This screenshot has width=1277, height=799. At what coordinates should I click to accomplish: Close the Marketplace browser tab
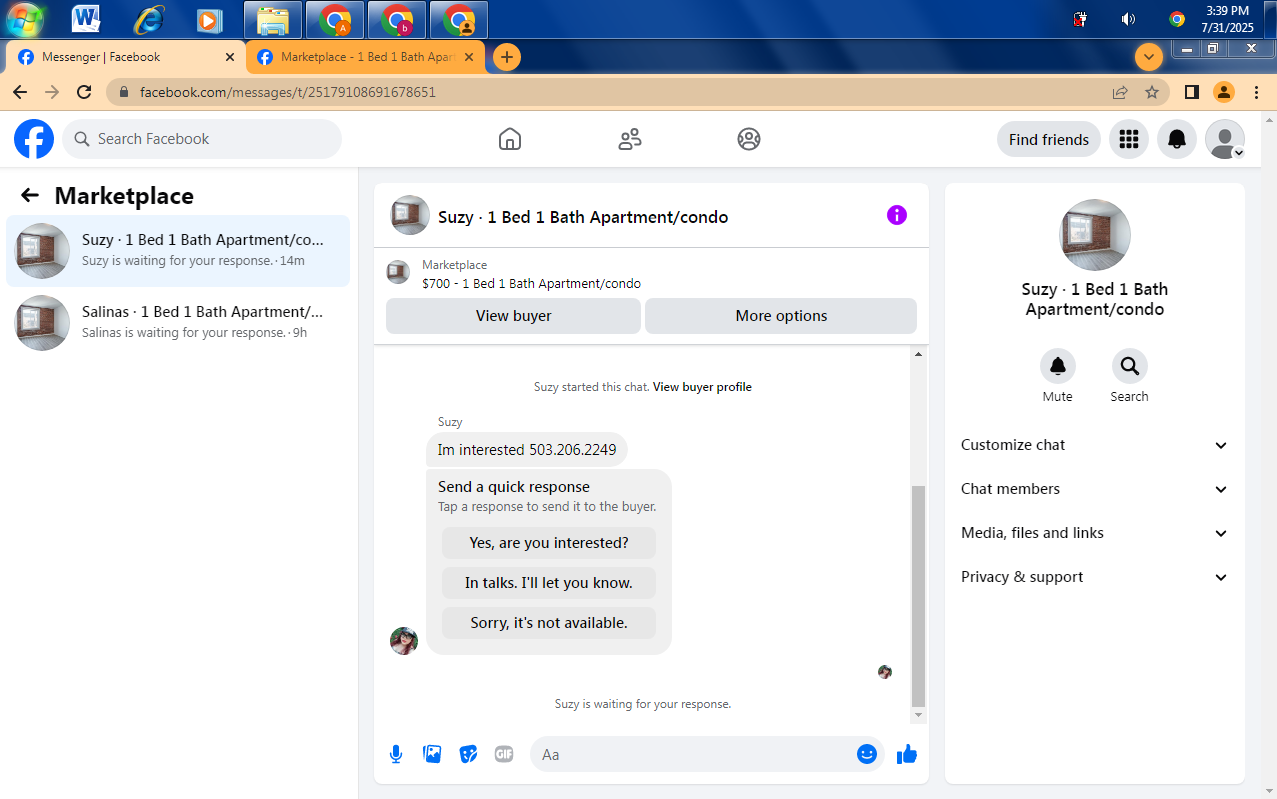[x=470, y=57]
